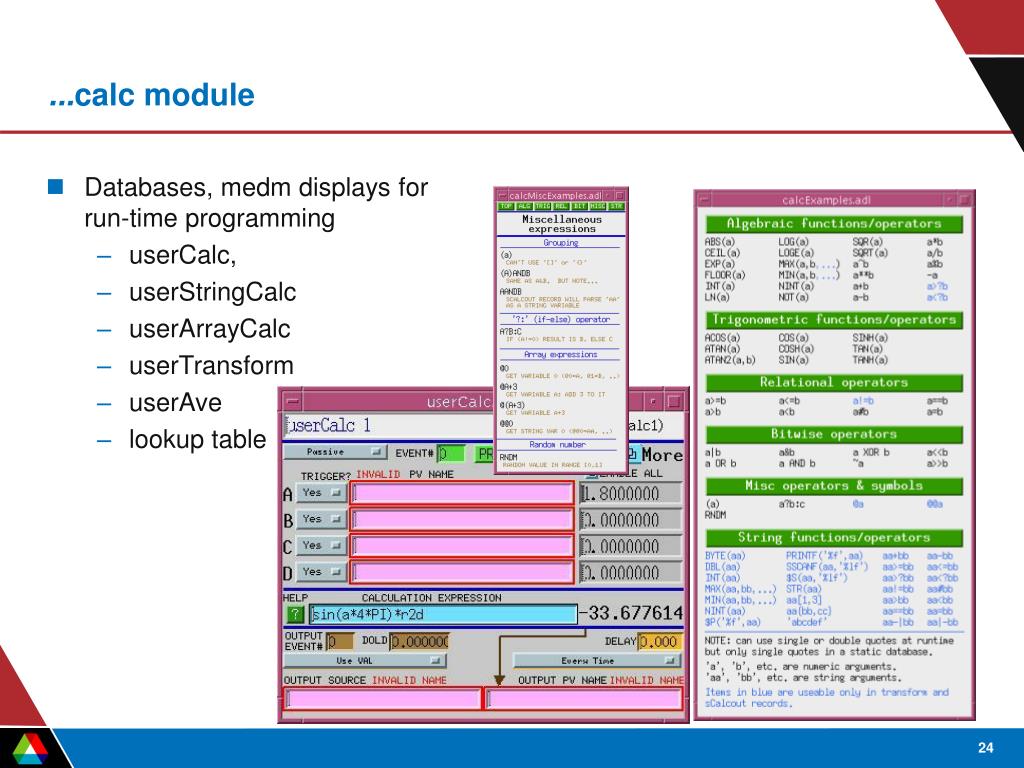Click the result value -33.677614
Image resolution: width=1024 pixels, height=768 pixels.
click(632, 613)
